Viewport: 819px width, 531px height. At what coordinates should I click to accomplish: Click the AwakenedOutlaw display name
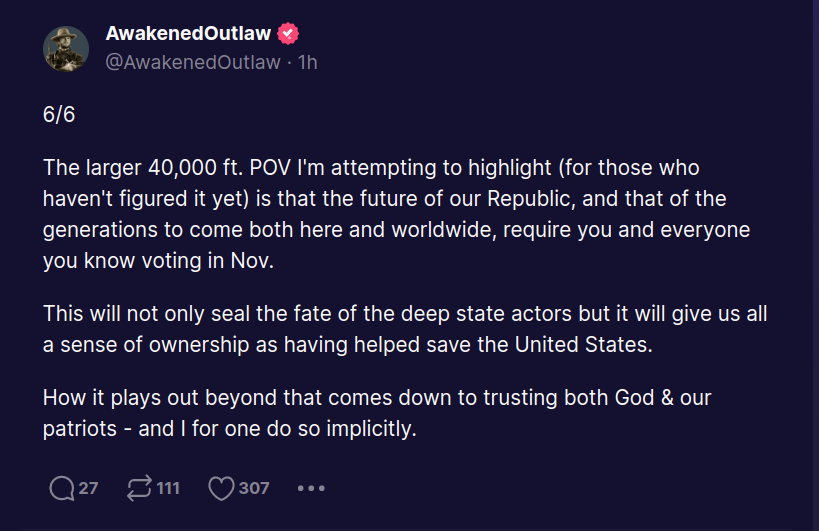coord(189,34)
